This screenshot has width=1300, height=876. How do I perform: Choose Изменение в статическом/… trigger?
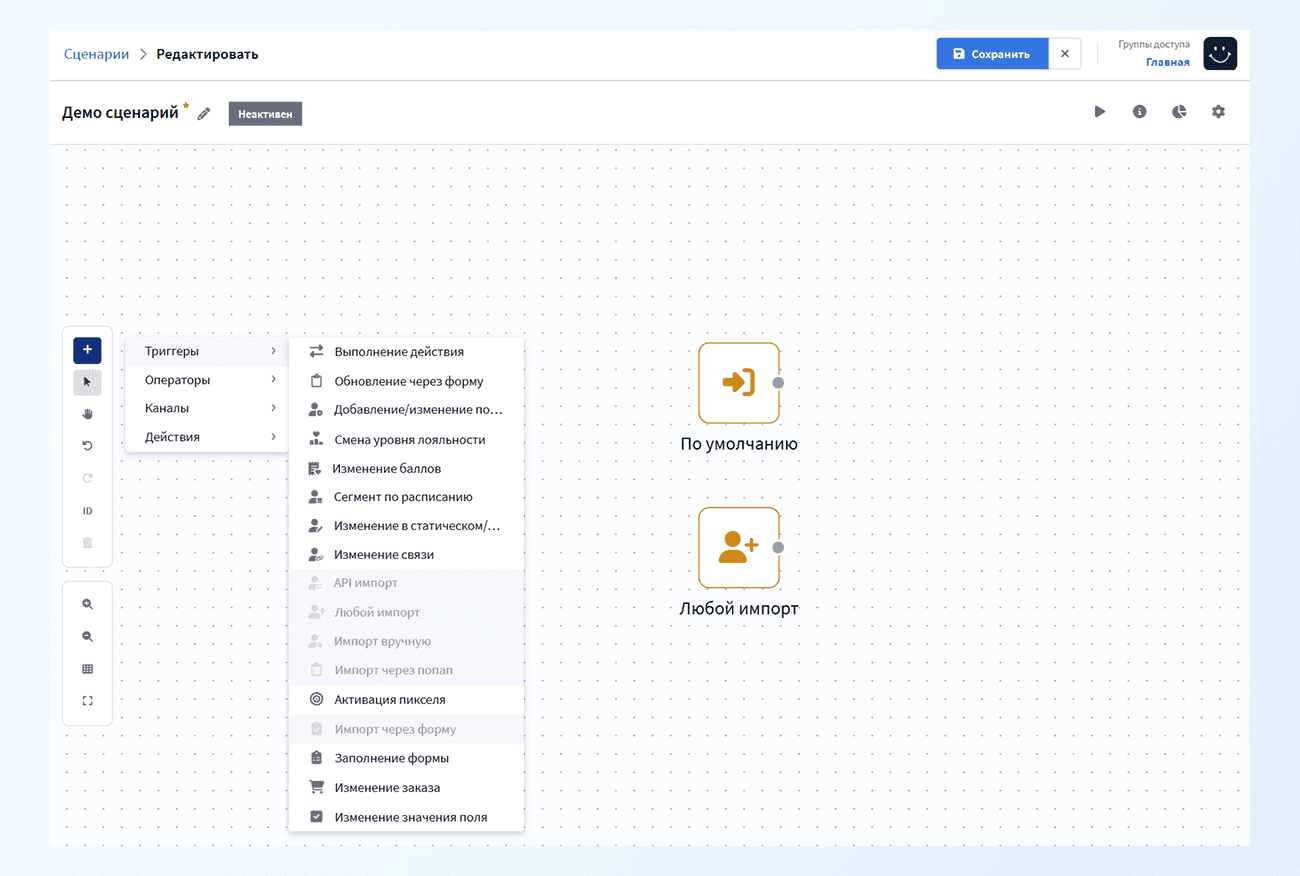(x=406, y=526)
